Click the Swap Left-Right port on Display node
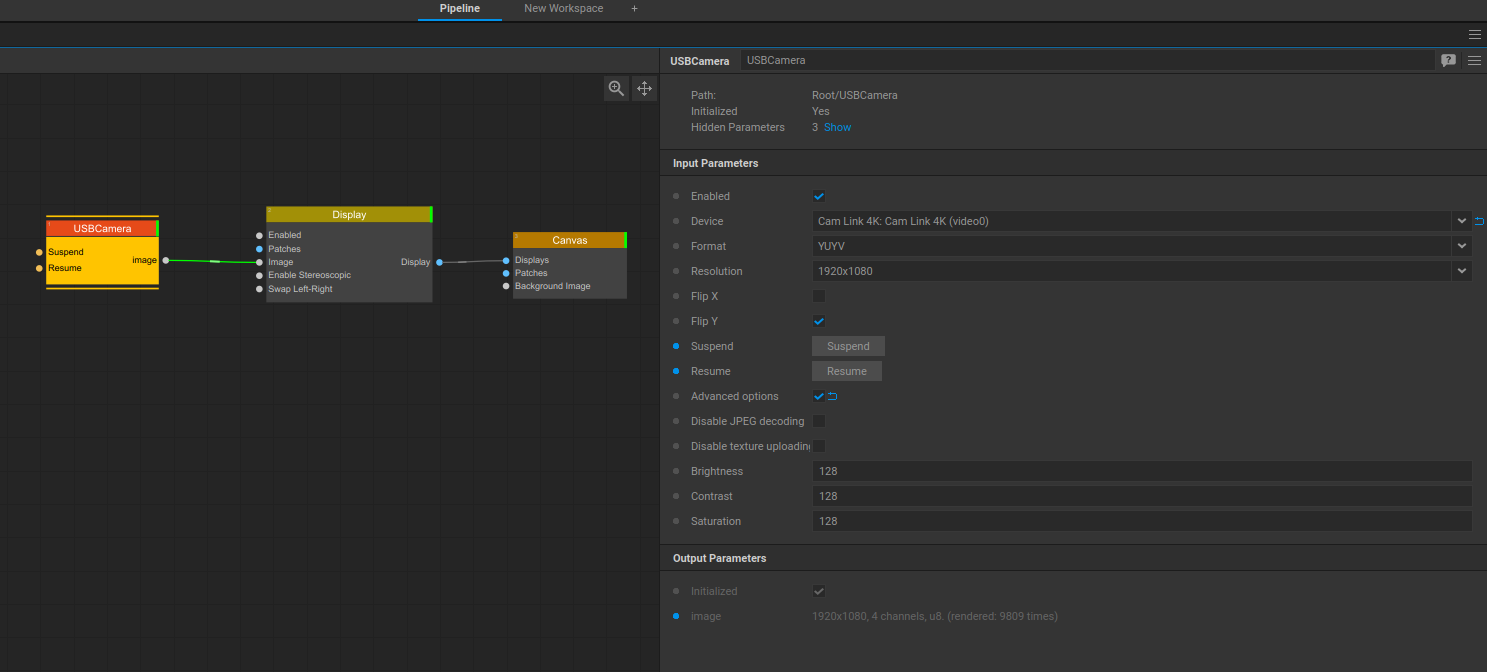The height and width of the screenshot is (672, 1487). [x=259, y=289]
